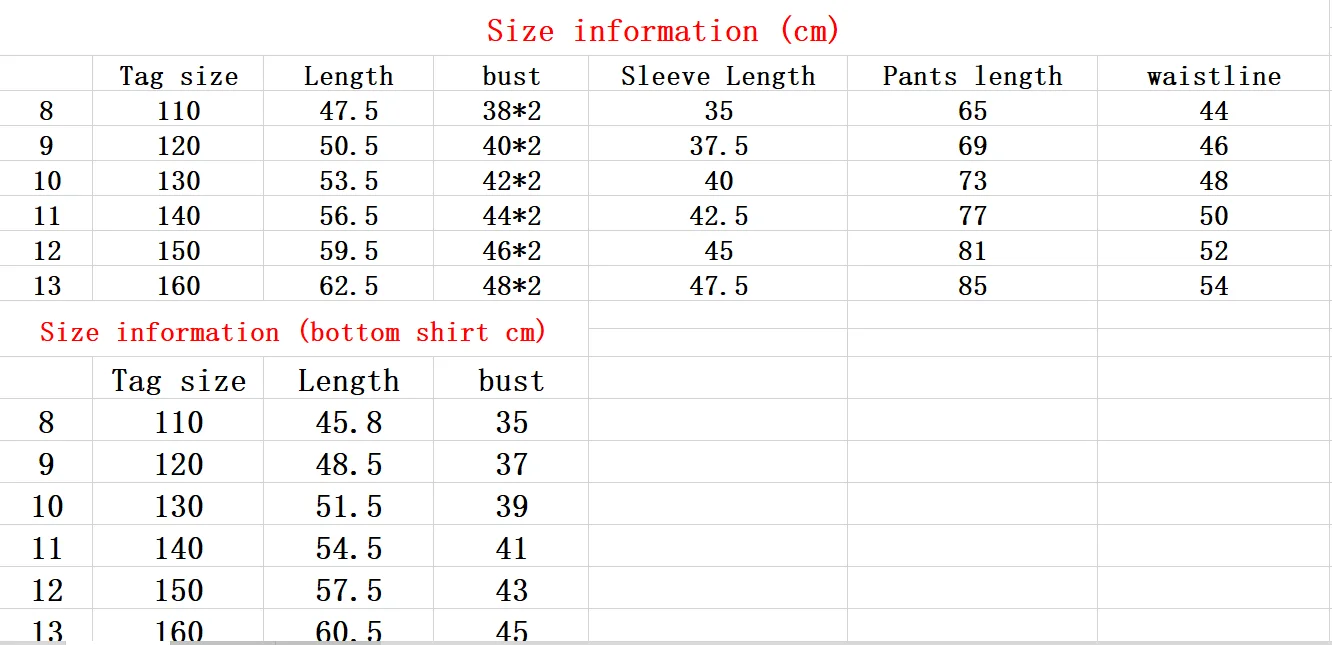Select the Length cell "56.5"
This screenshot has width=1332, height=645.
[349, 216]
